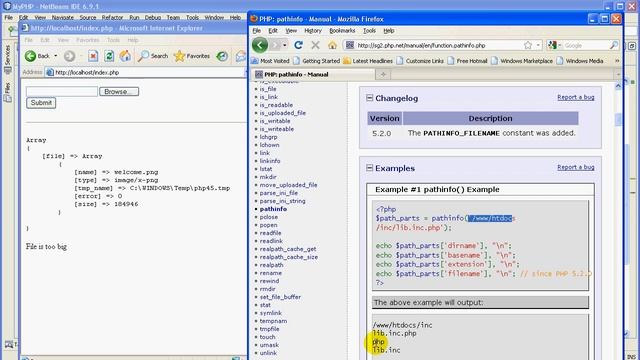Collapse the Examples section
This screenshot has height=360, width=640.
[x=369, y=168]
